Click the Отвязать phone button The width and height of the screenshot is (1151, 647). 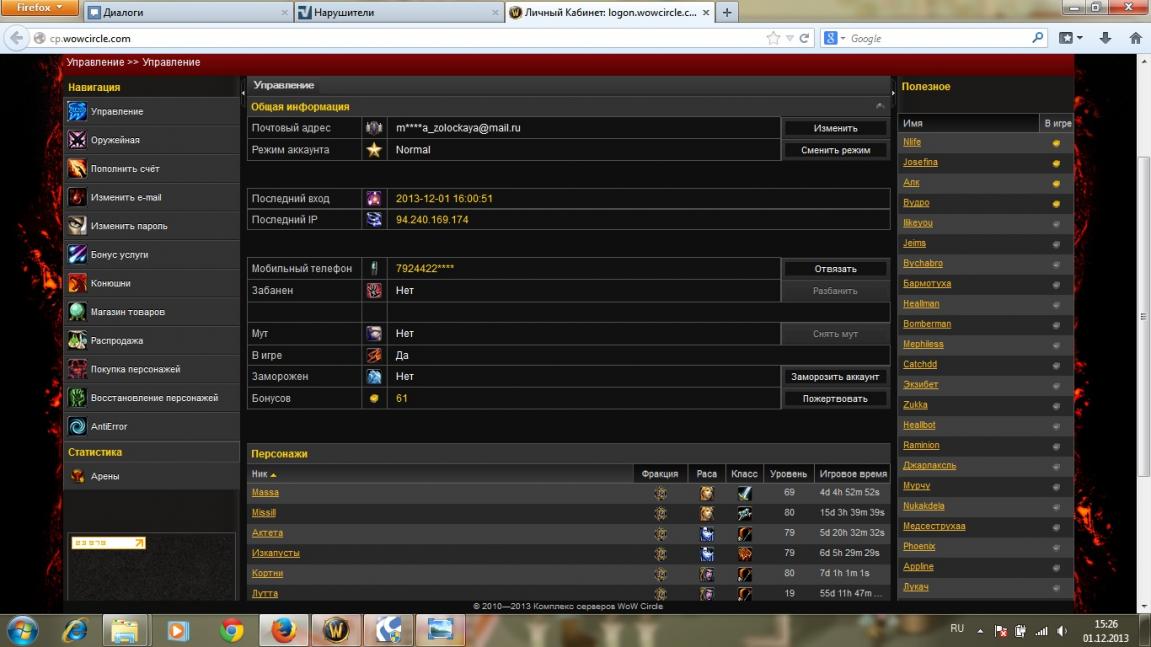pos(835,269)
